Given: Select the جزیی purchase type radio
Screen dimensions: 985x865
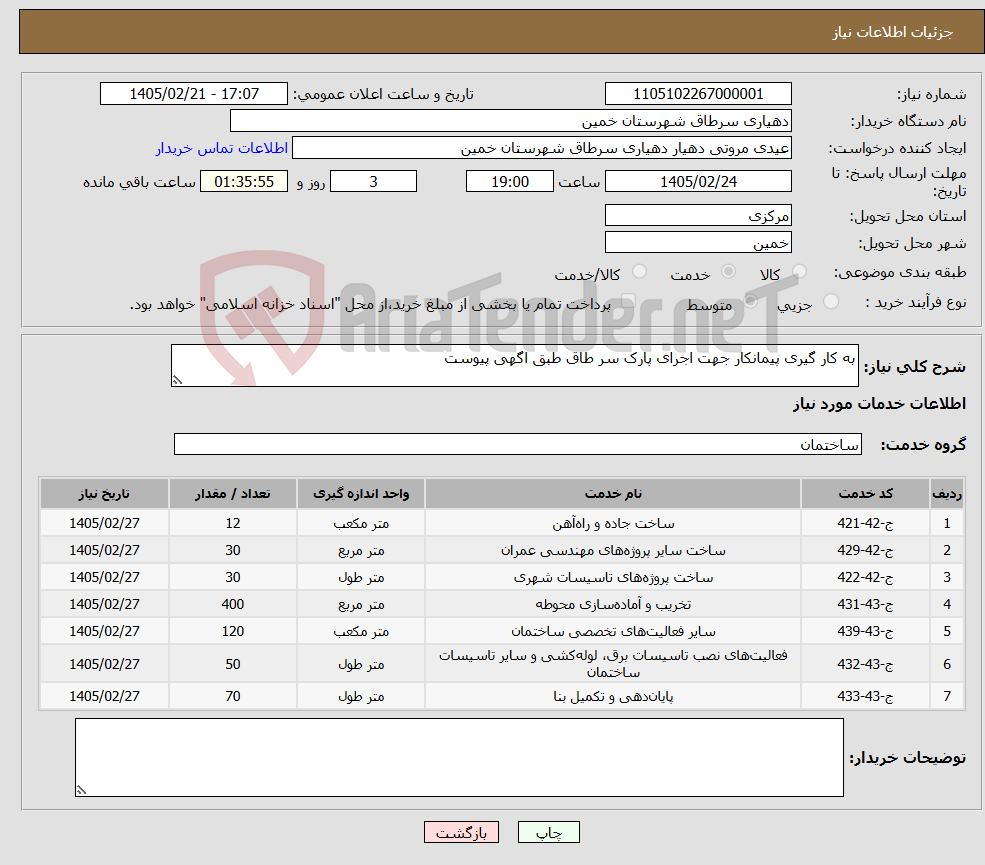Looking at the screenshot, I should click(830, 302).
